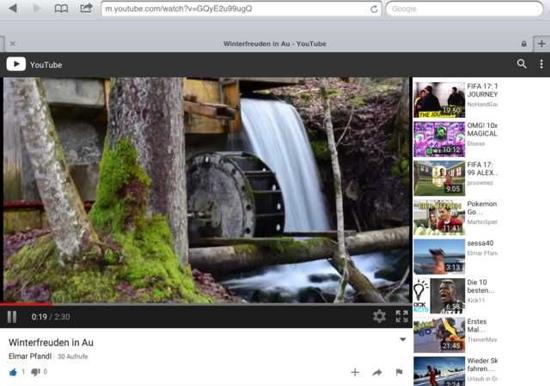Open the three-dot YouTube menu

(x=541, y=64)
